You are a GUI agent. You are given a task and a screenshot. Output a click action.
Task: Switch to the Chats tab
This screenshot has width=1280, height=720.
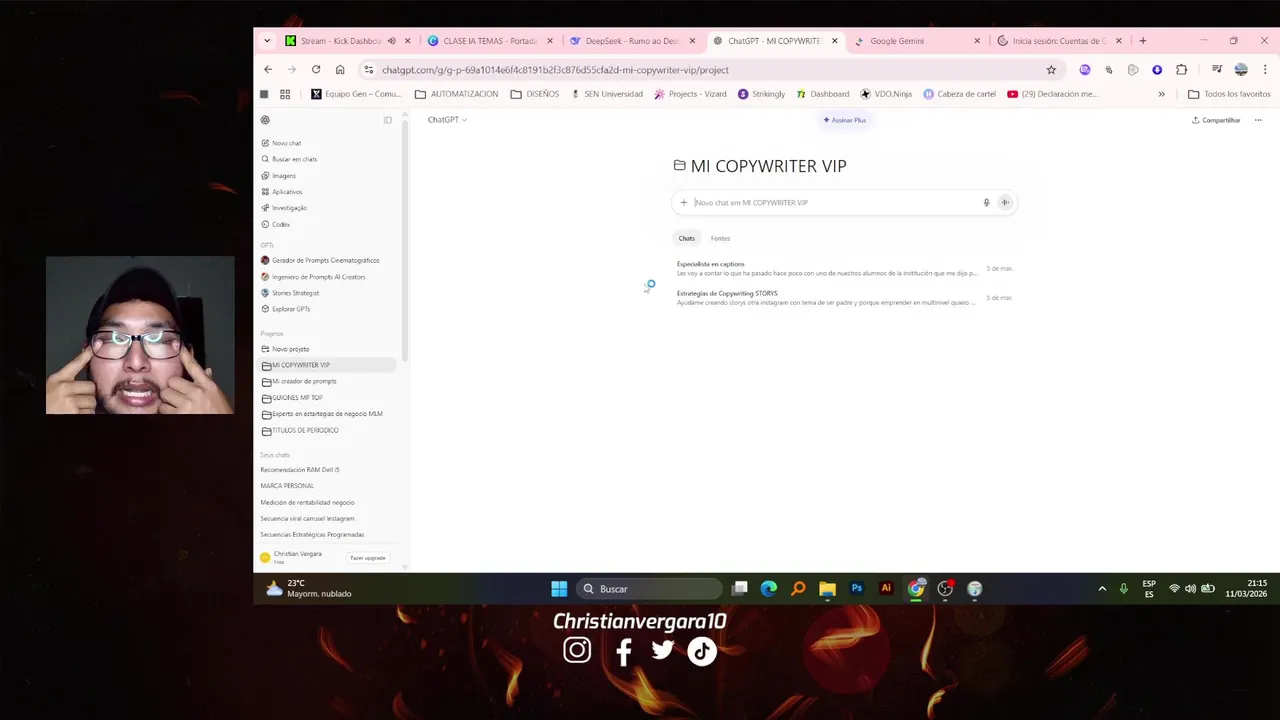click(x=687, y=238)
